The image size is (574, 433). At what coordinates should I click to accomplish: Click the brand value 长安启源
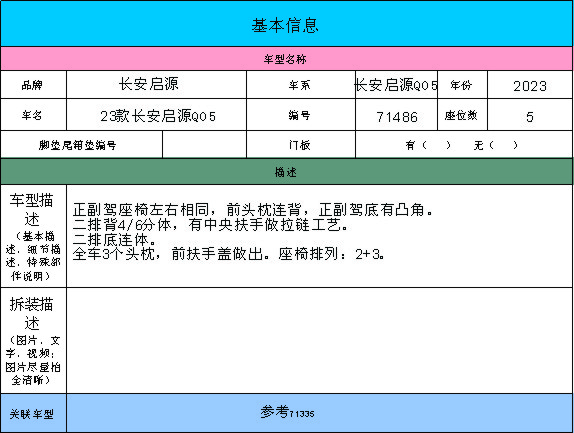[x=149, y=84]
